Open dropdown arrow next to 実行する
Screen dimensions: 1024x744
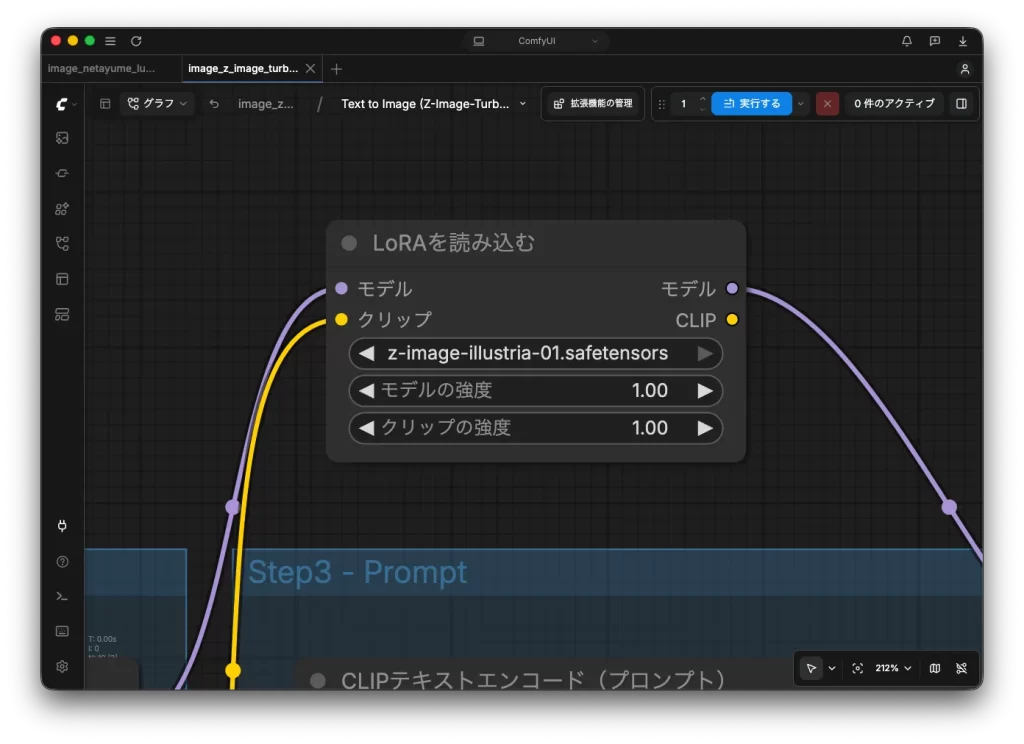coord(801,103)
